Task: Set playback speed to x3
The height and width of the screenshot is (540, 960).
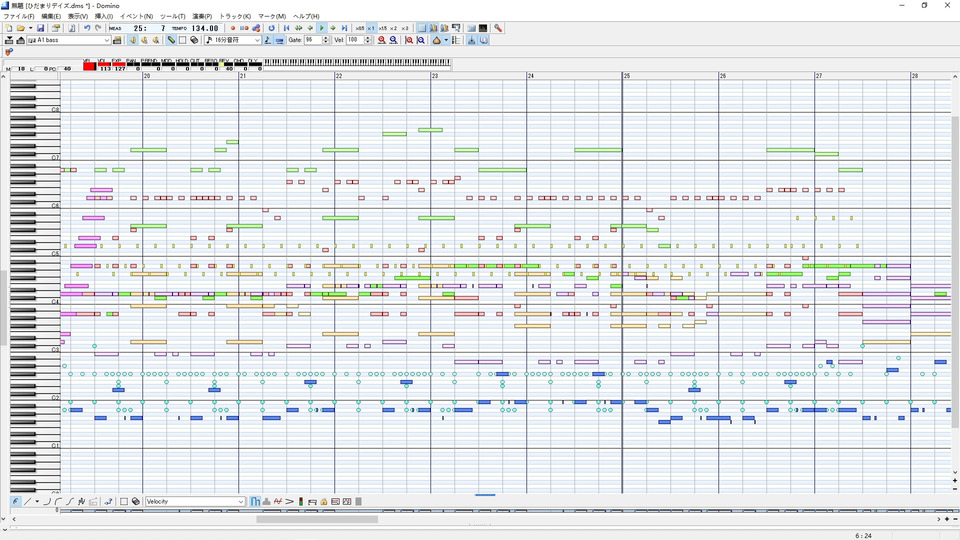Action: [x=404, y=28]
